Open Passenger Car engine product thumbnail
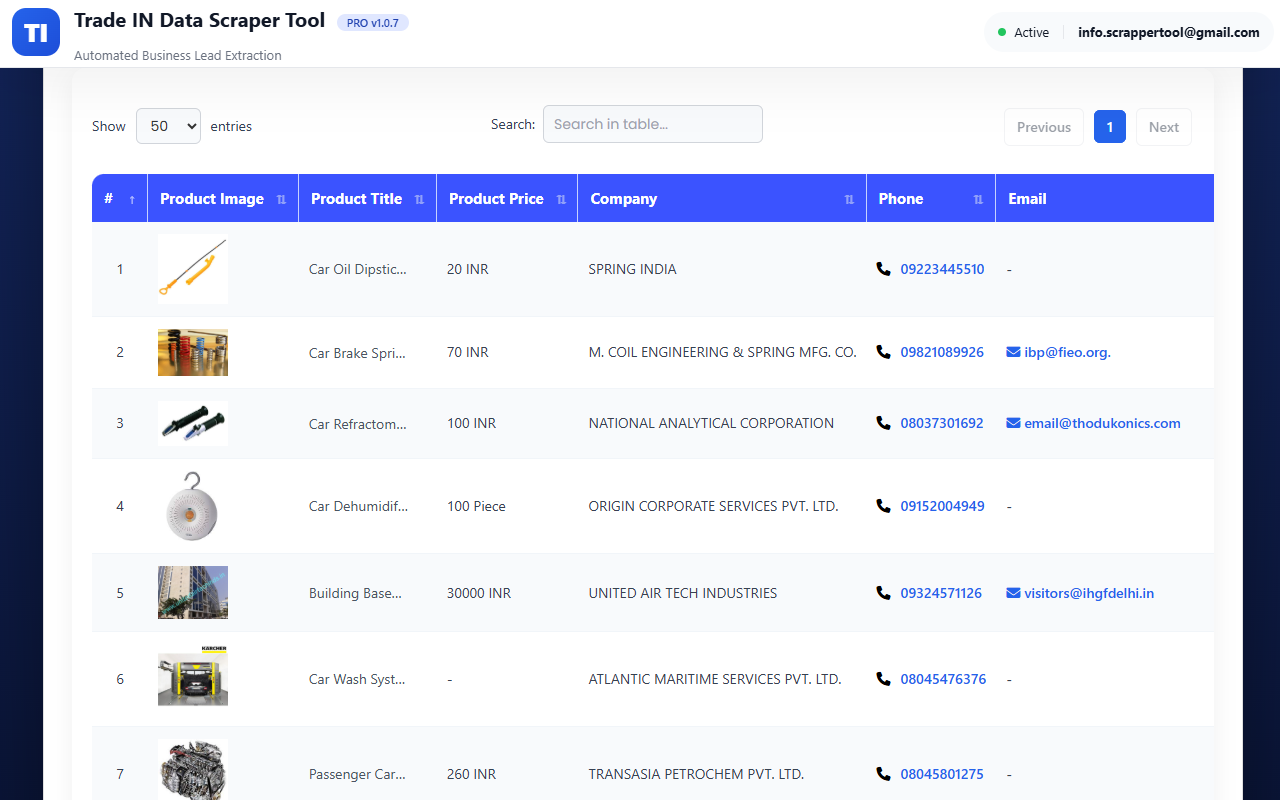Screen dimensions: 1280x800 193,770
